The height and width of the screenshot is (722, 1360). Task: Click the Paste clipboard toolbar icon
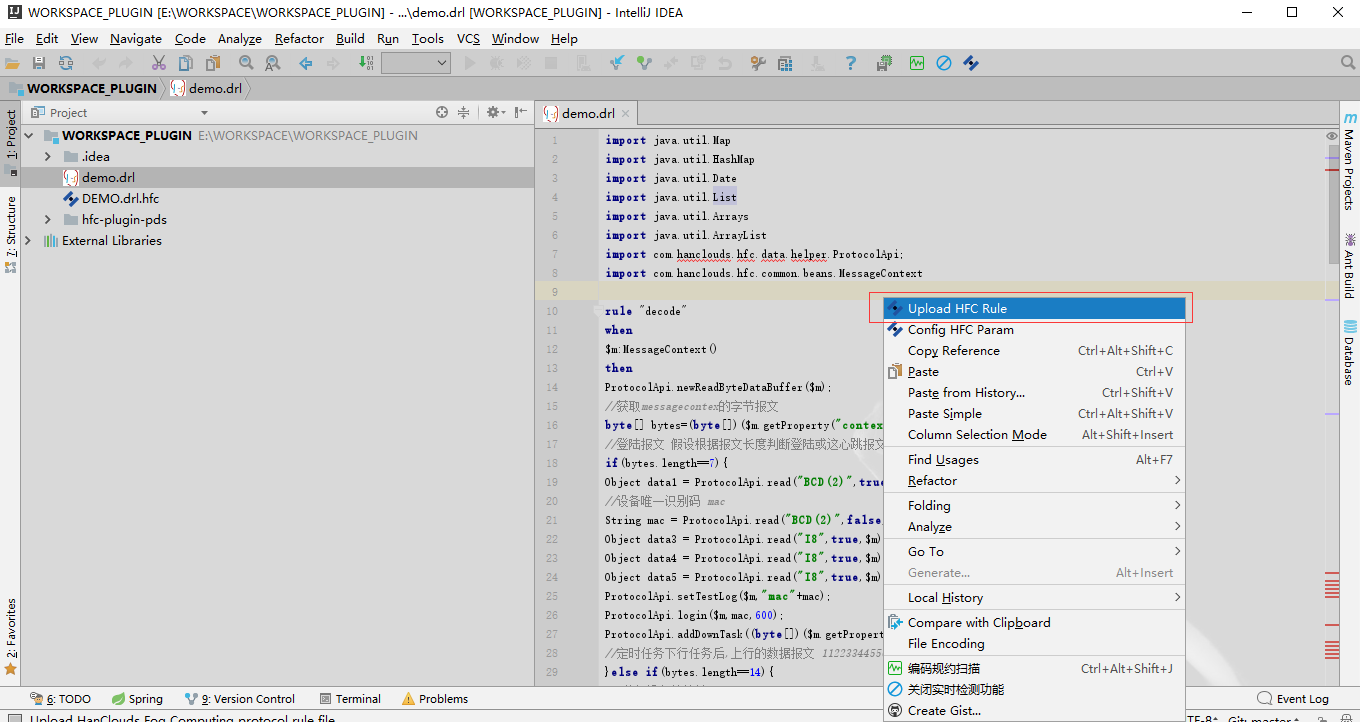tap(212, 63)
